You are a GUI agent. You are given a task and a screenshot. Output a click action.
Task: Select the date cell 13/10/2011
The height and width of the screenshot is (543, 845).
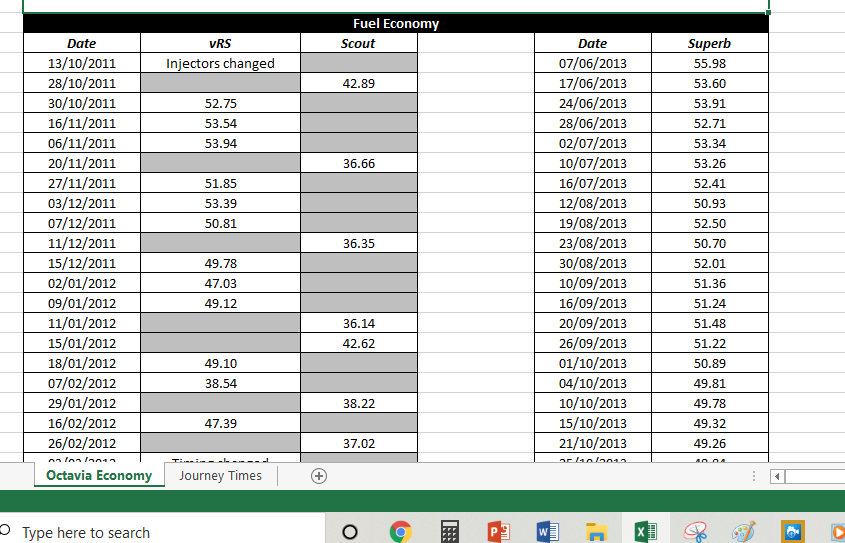coord(82,63)
